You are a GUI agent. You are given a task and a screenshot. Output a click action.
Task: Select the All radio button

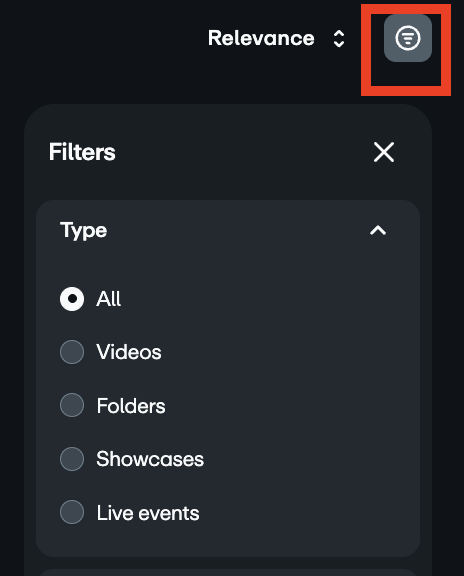click(x=72, y=299)
